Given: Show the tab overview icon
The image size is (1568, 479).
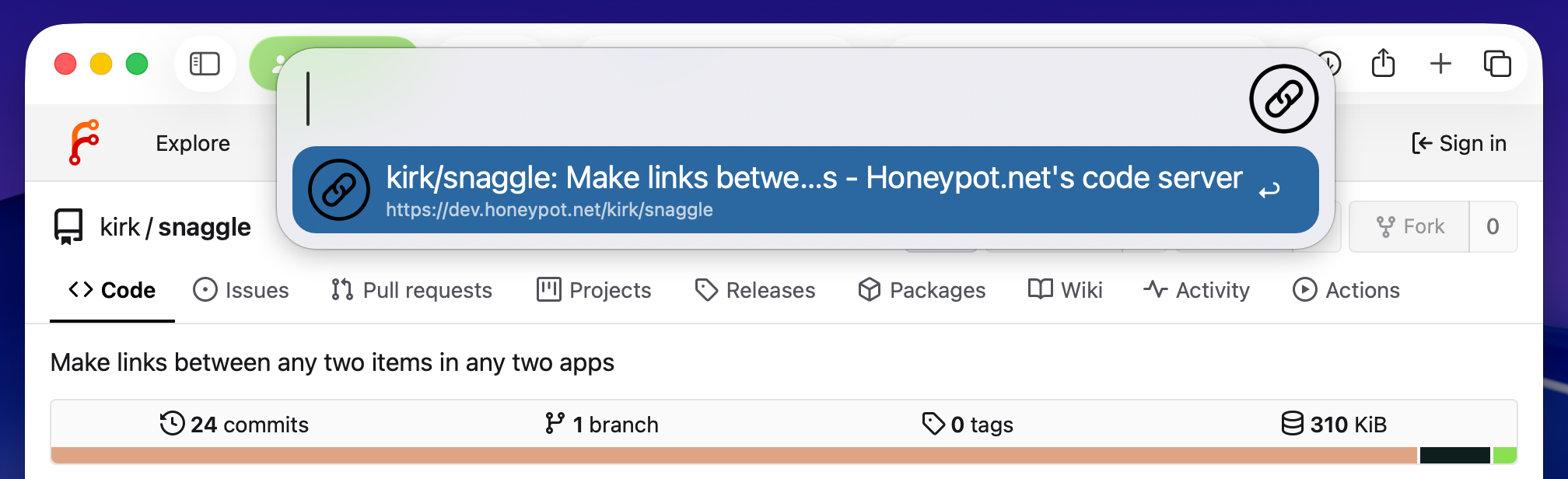Looking at the screenshot, I should 1497,64.
